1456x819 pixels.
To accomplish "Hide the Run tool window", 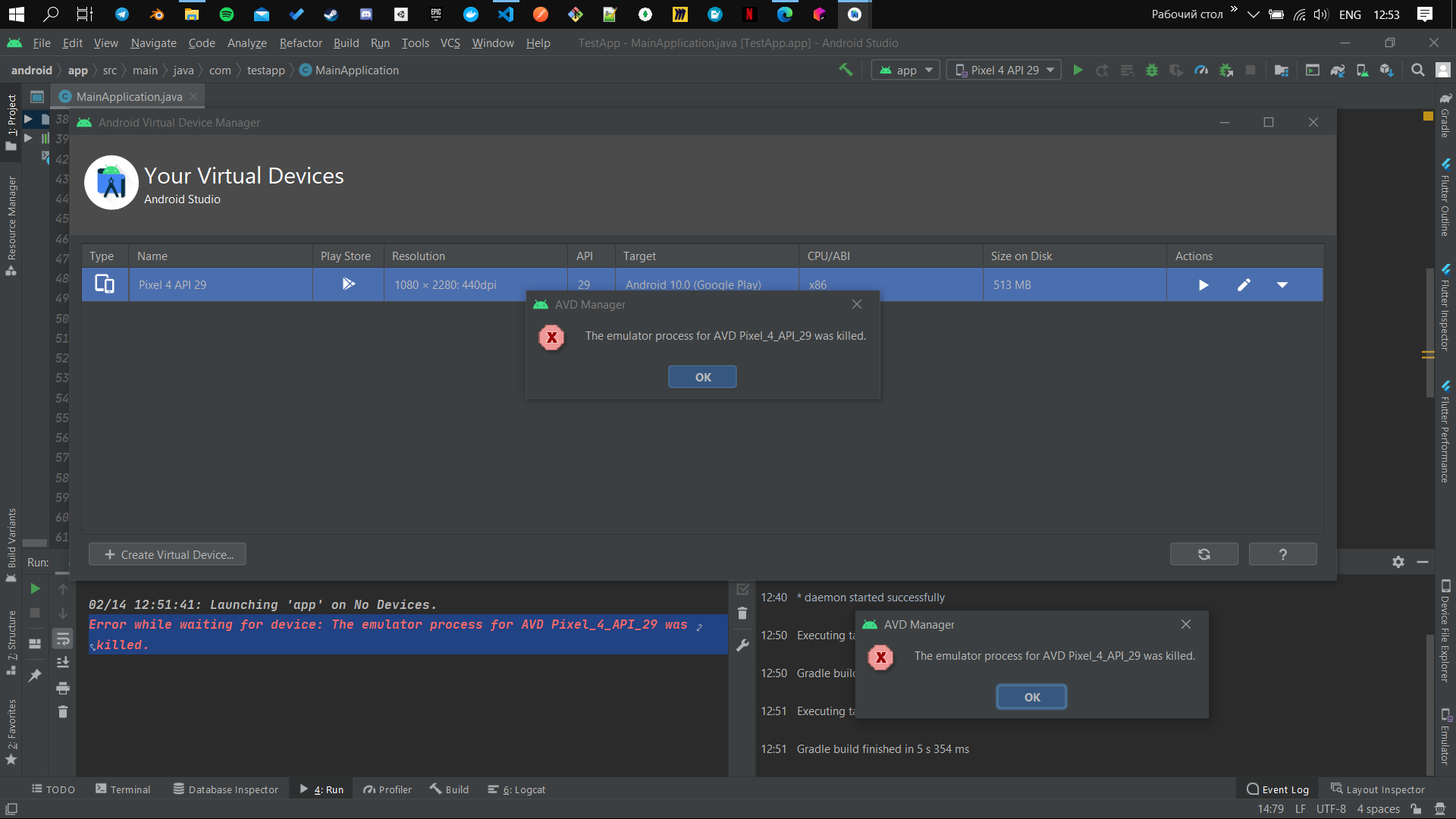I will [1423, 562].
